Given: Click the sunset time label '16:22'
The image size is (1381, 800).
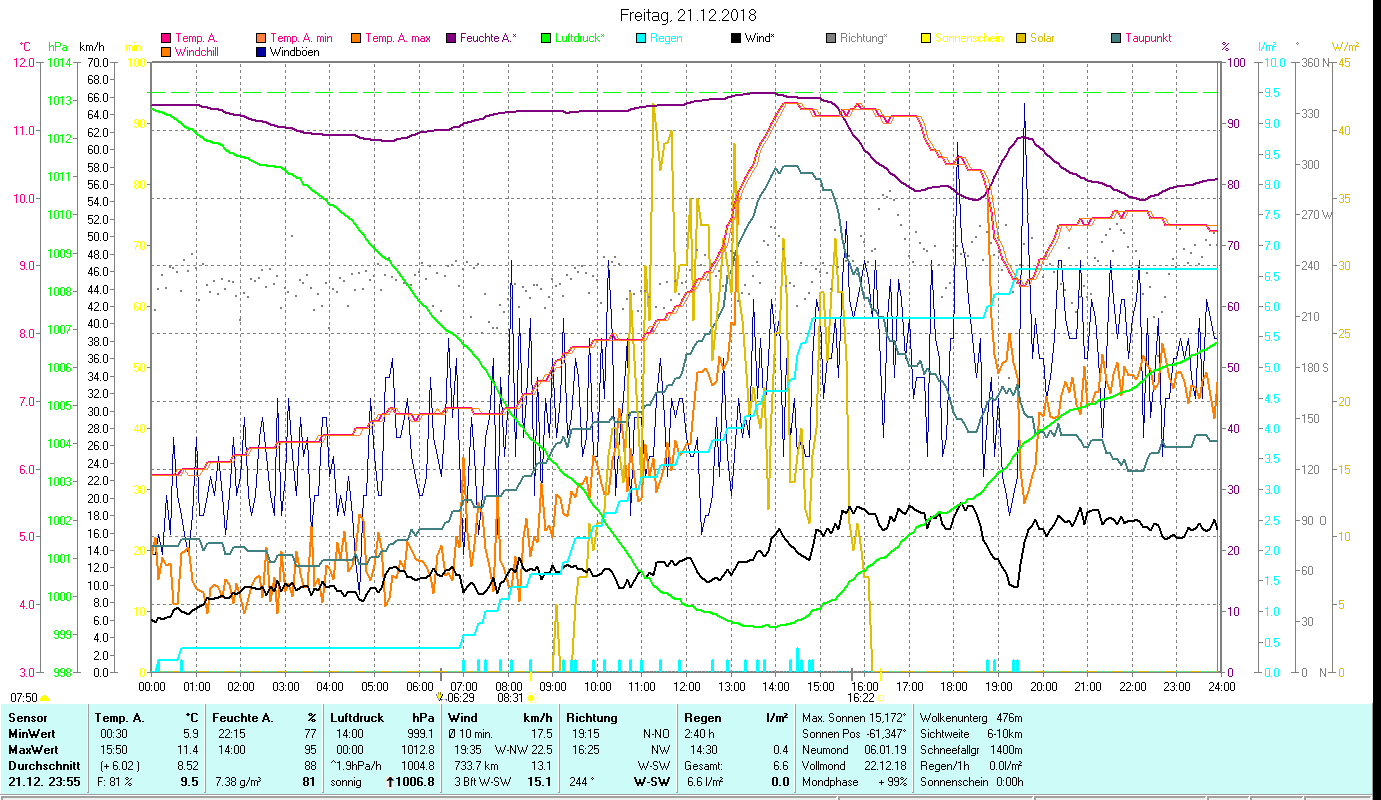Looking at the screenshot, I should pos(861,698).
